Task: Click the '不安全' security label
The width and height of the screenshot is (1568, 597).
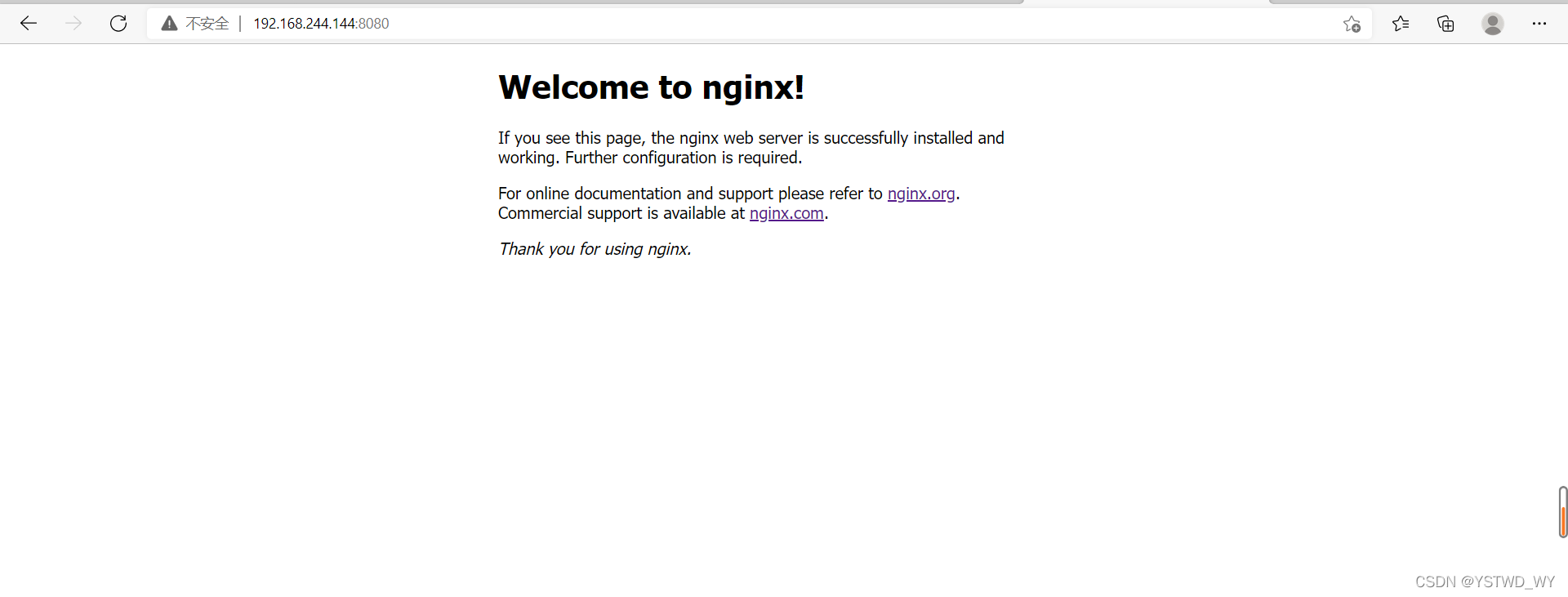Action: point(207,24)
